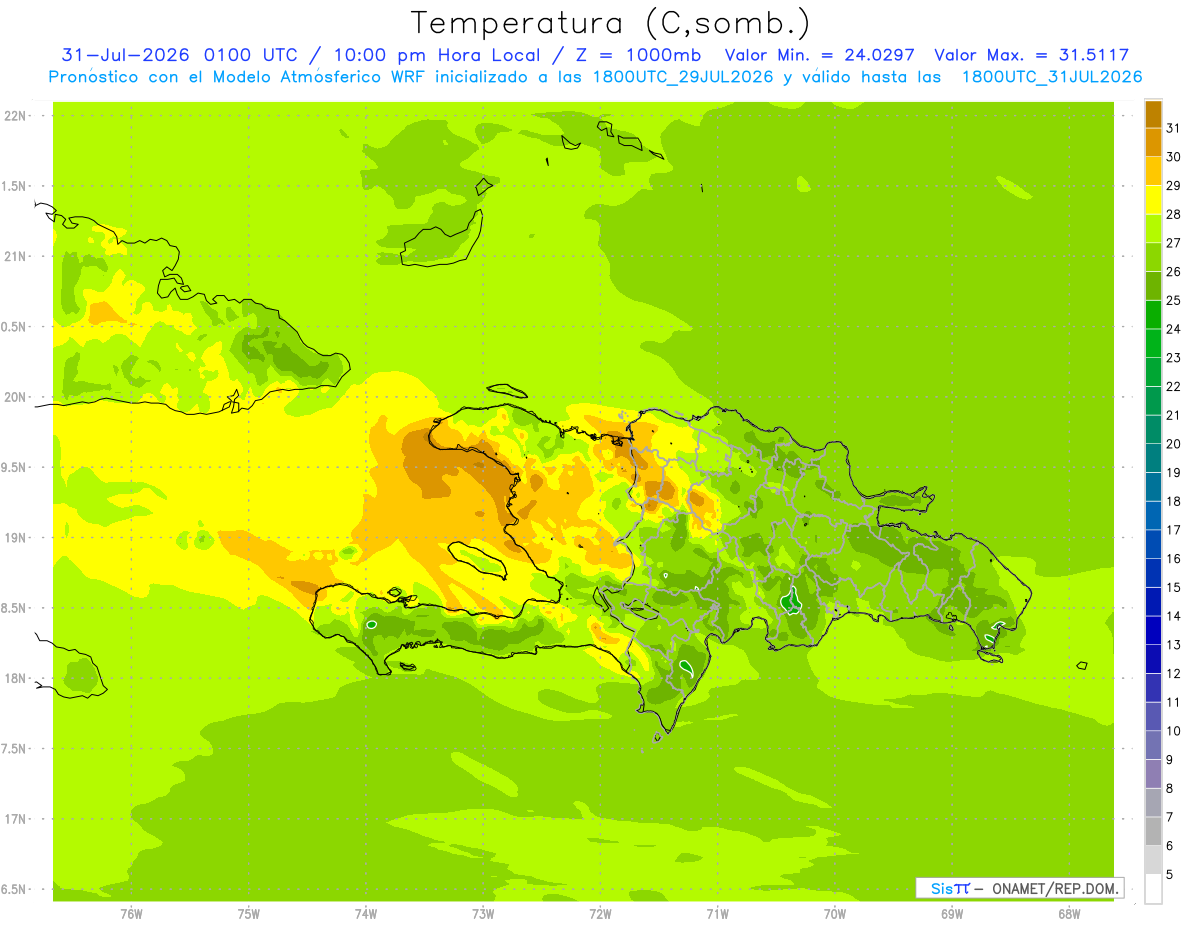1200x927 pixels.
Task: Click the "8.5N" latitude label
Action: [15, 608]
